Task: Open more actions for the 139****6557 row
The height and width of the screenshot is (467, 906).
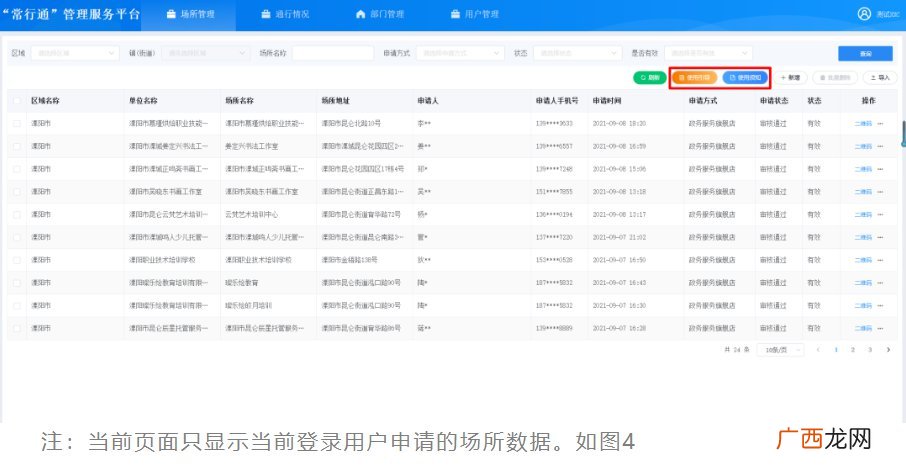Action: (880, 146)
